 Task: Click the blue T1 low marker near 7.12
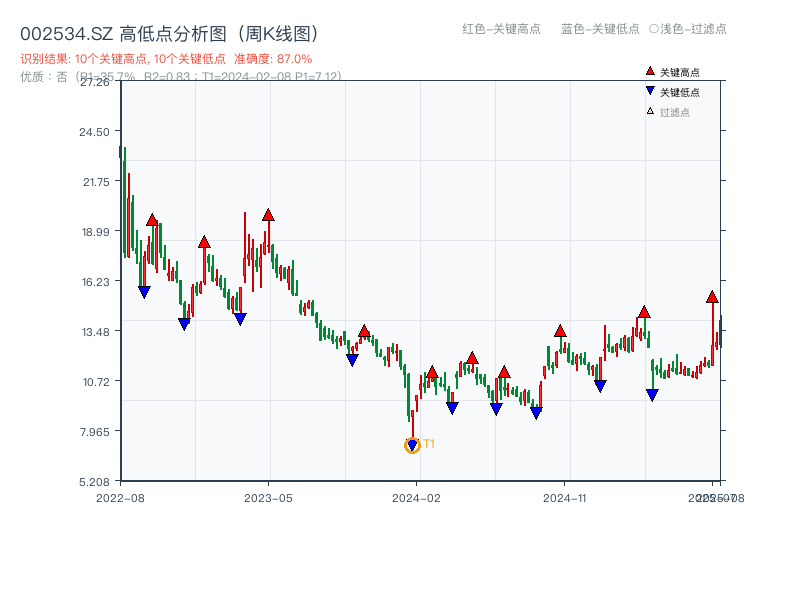412,446
